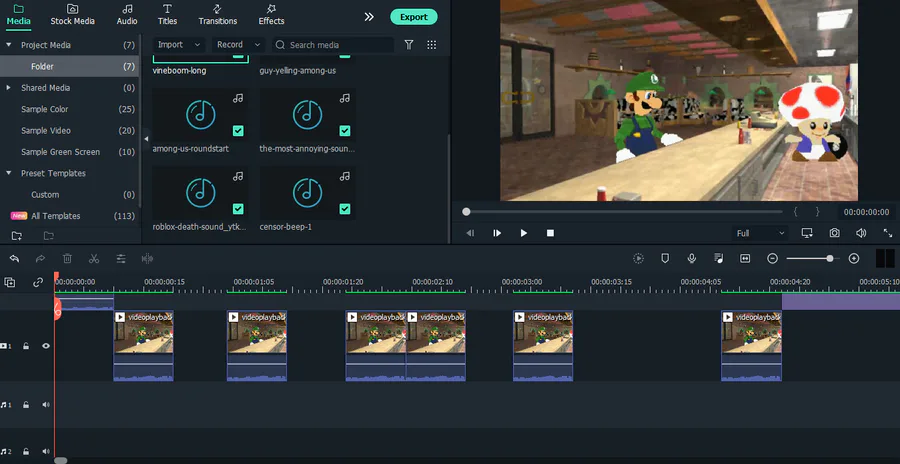Zoom out timeline with minus icon
Image resolution: width=900 pixels, height=464 pixels.
coord(773,258)
